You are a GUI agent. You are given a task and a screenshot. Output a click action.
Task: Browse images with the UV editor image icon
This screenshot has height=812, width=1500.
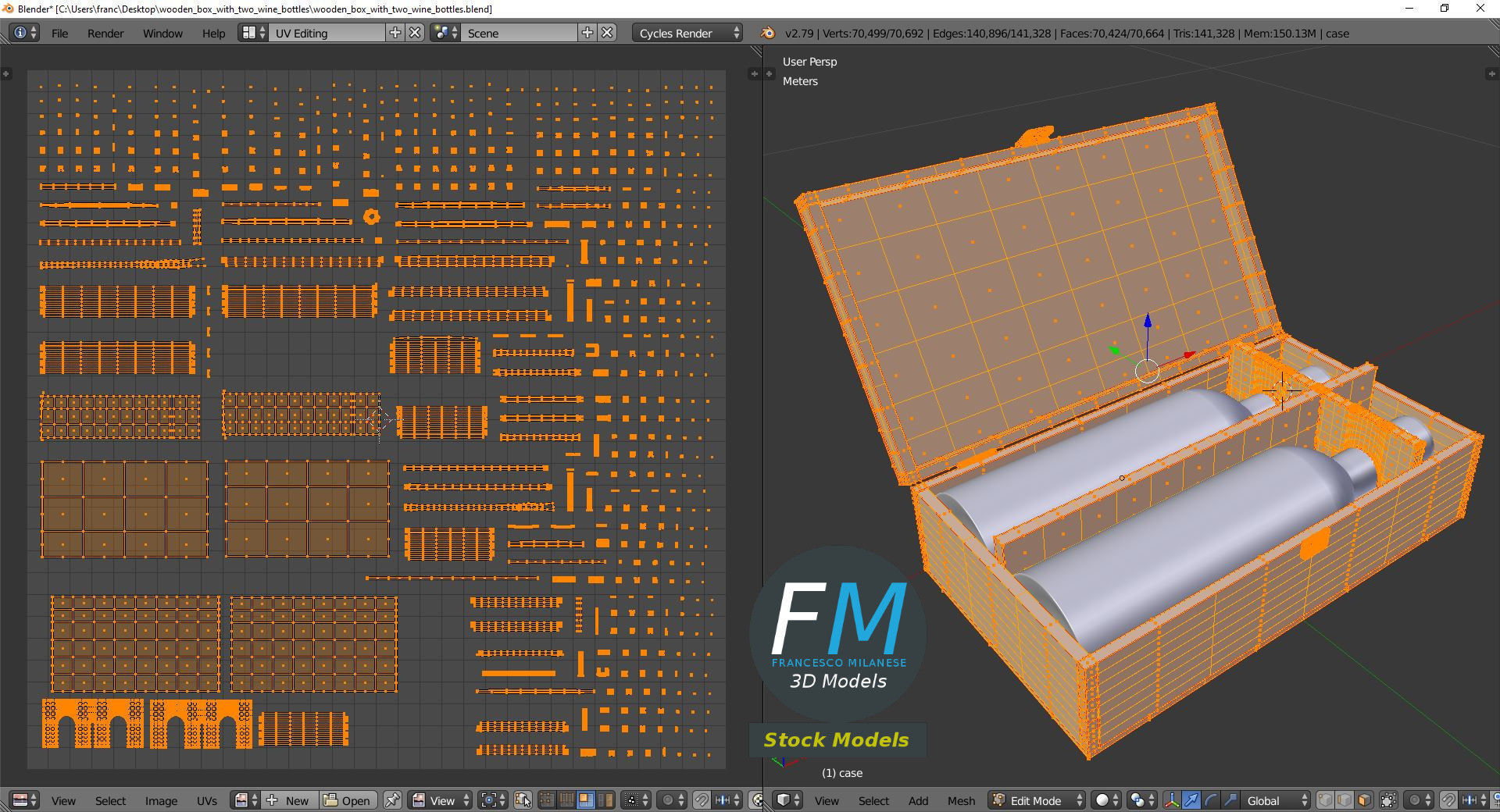coord(247,800)
